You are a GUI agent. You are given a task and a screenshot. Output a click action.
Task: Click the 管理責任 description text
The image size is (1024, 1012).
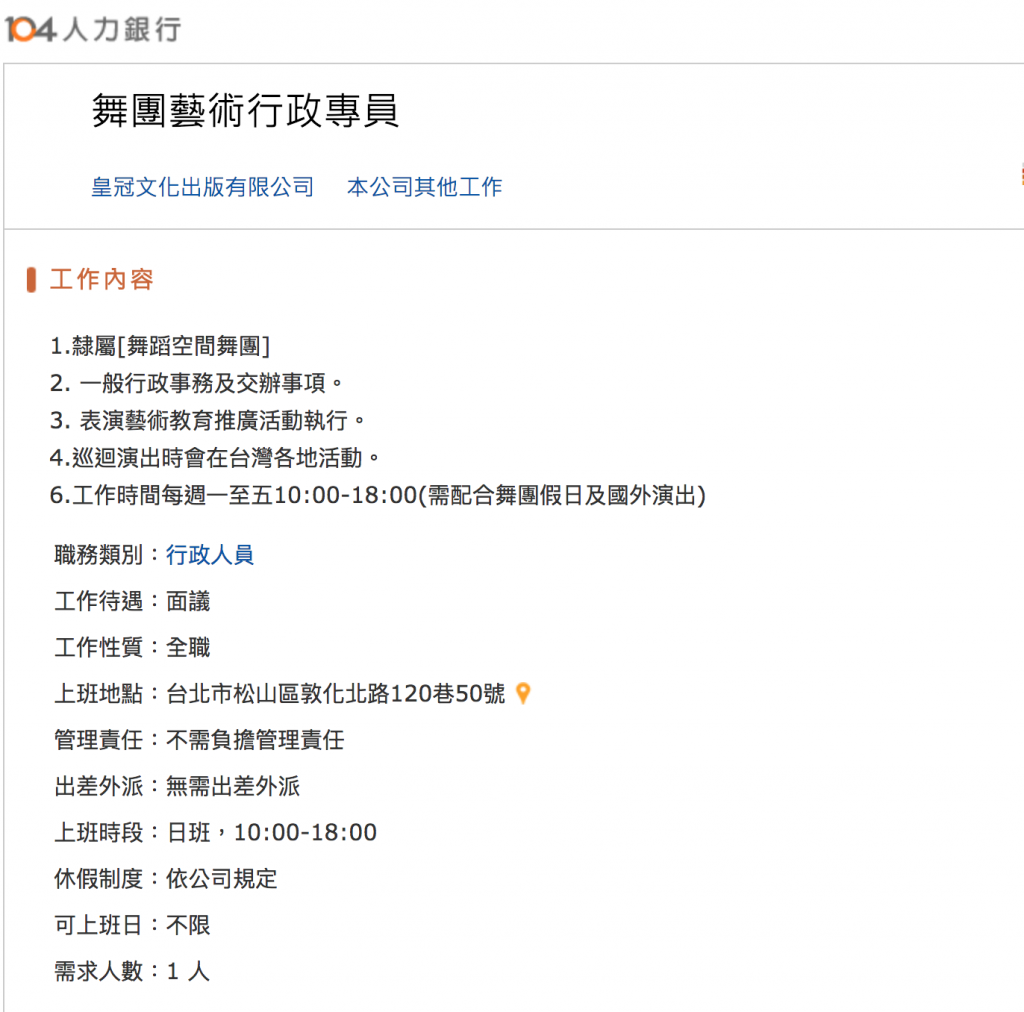255,740
